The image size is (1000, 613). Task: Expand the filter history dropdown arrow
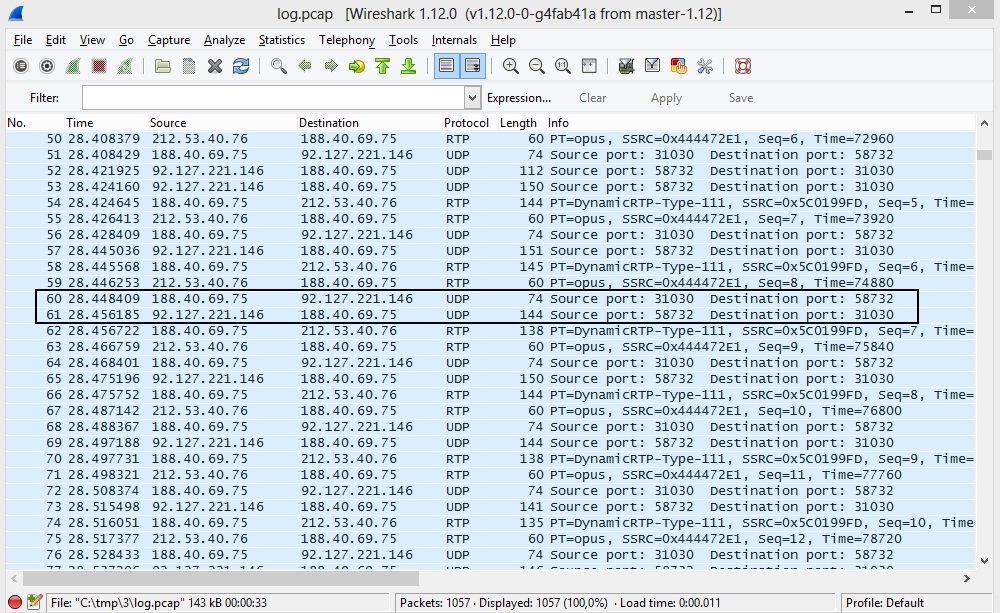point(473,98)
